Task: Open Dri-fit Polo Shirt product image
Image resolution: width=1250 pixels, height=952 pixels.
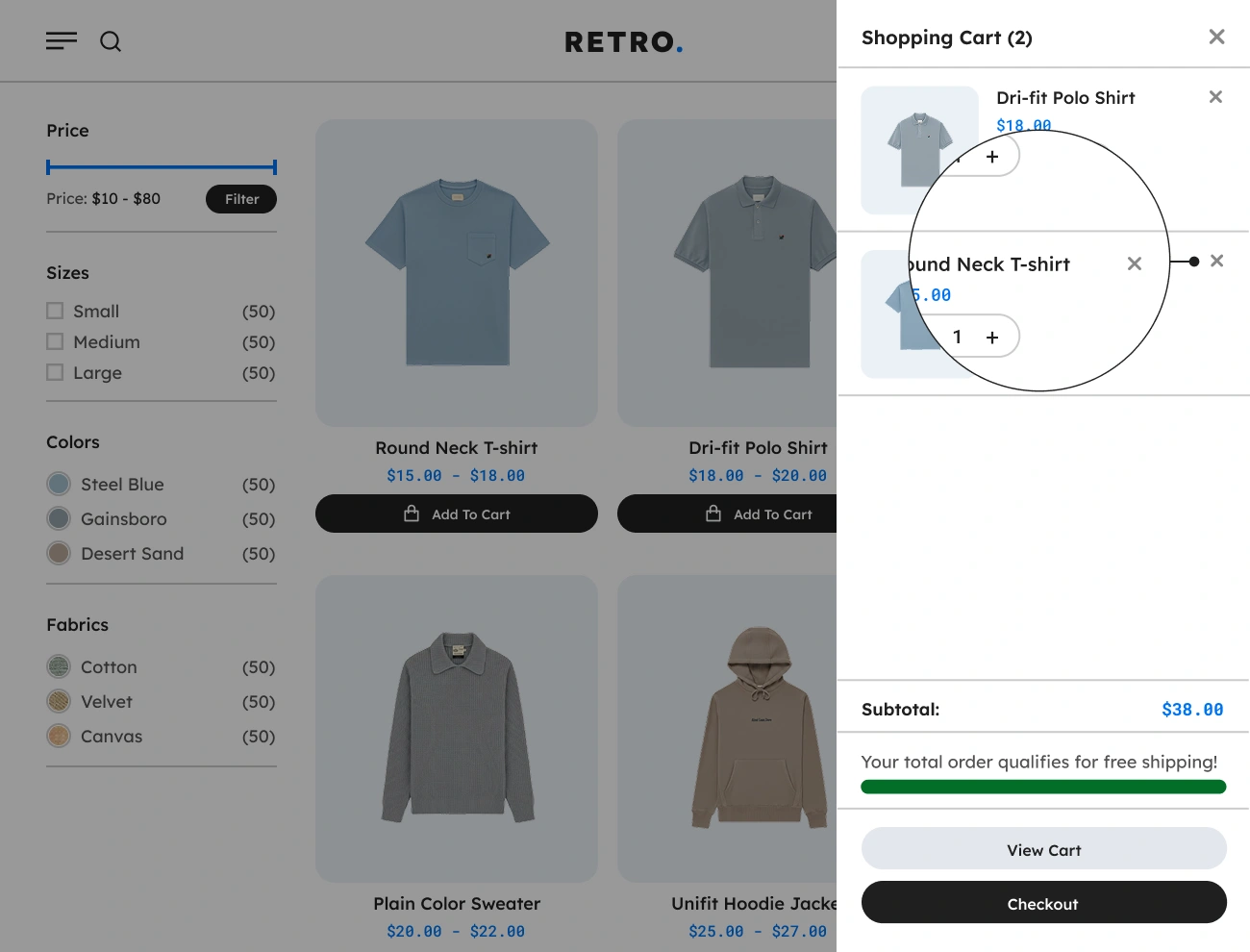Action: pos(727,273)
